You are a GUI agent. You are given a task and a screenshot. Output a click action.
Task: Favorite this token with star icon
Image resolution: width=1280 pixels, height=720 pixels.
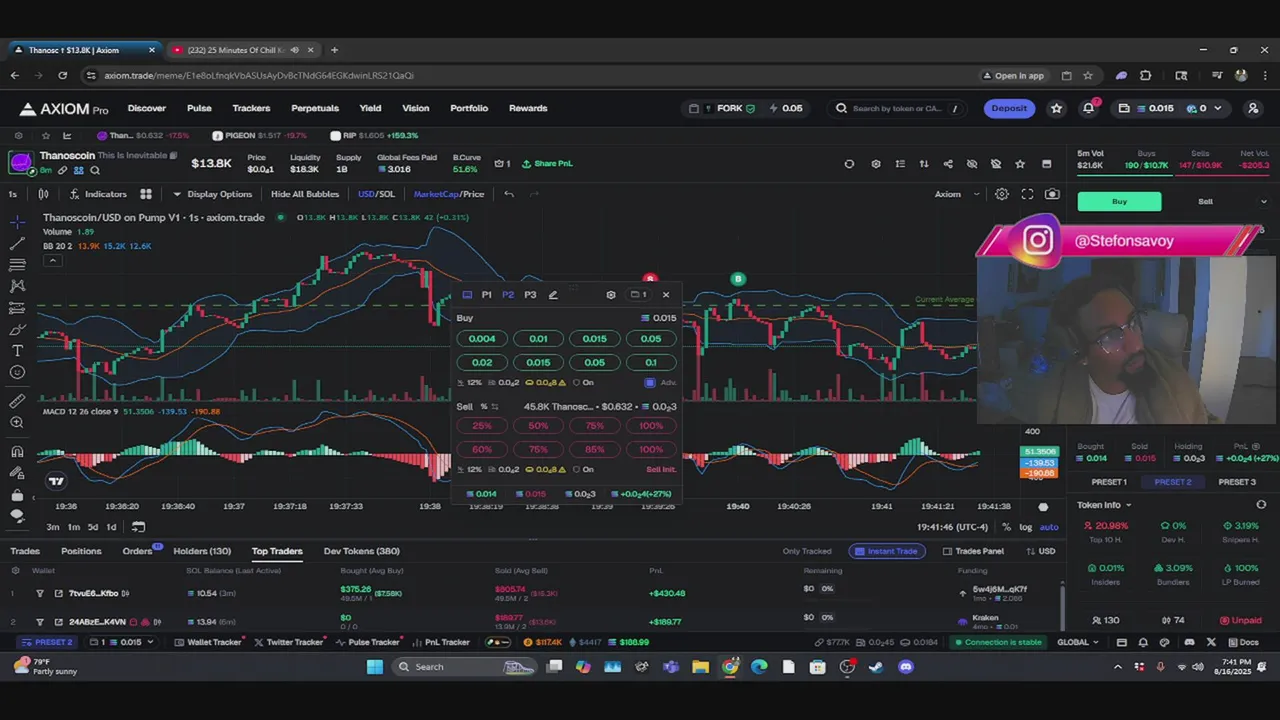click(x=1020, y=164)
